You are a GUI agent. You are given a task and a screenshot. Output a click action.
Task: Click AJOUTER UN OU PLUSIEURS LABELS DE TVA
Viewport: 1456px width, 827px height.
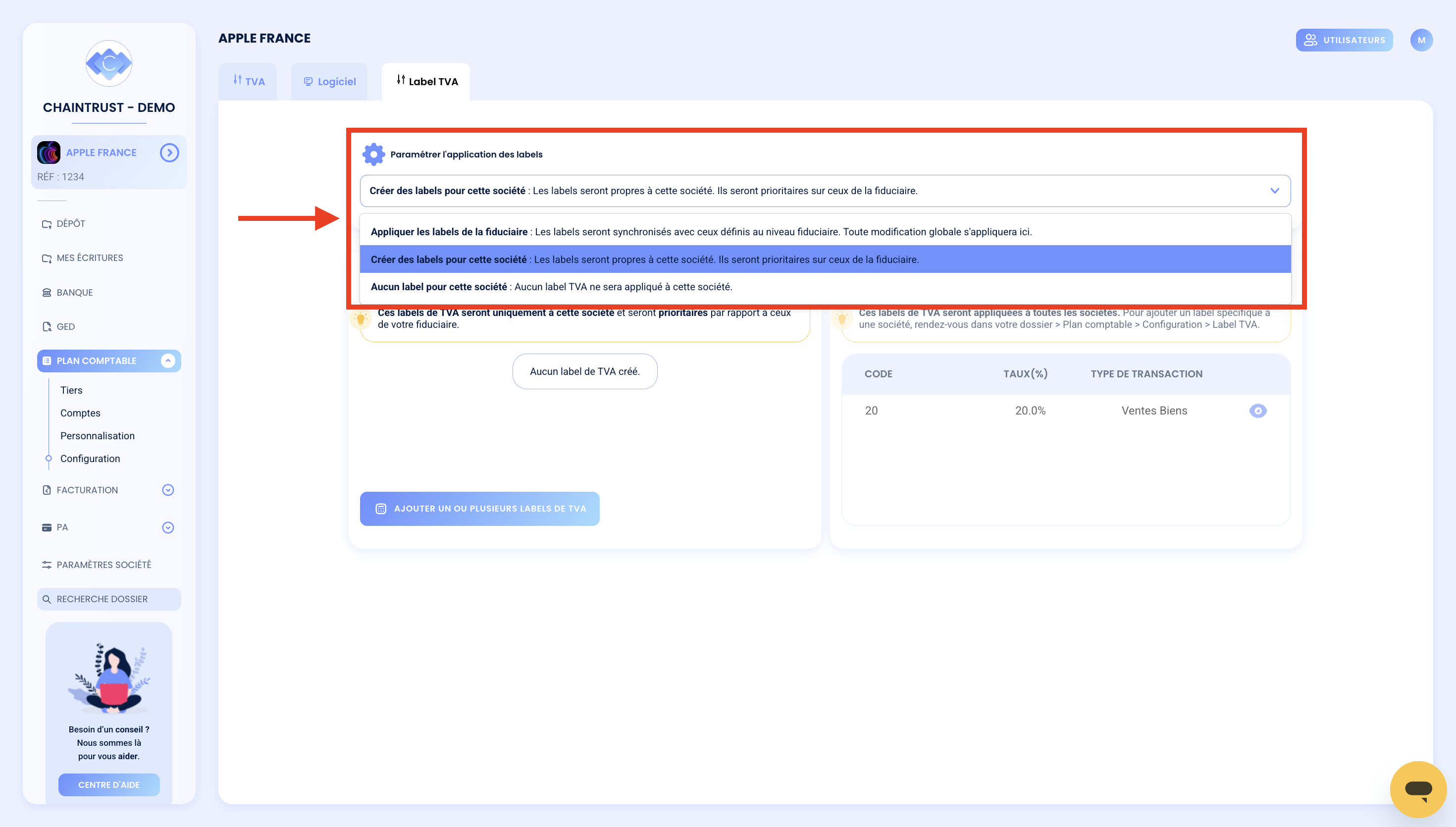pos(480,509)
